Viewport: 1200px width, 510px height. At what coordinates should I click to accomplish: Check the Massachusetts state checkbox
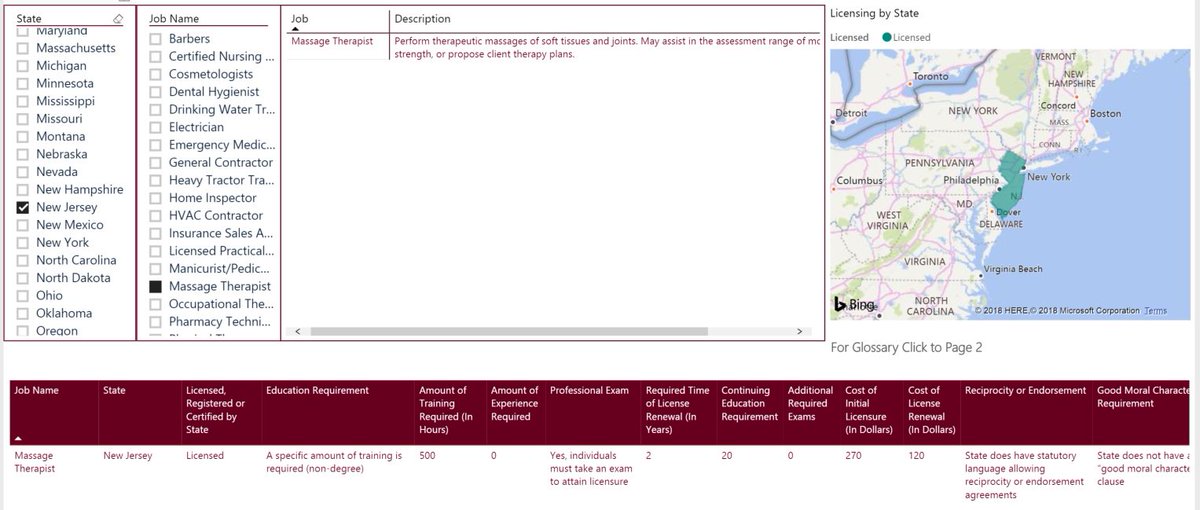(23, 48)
